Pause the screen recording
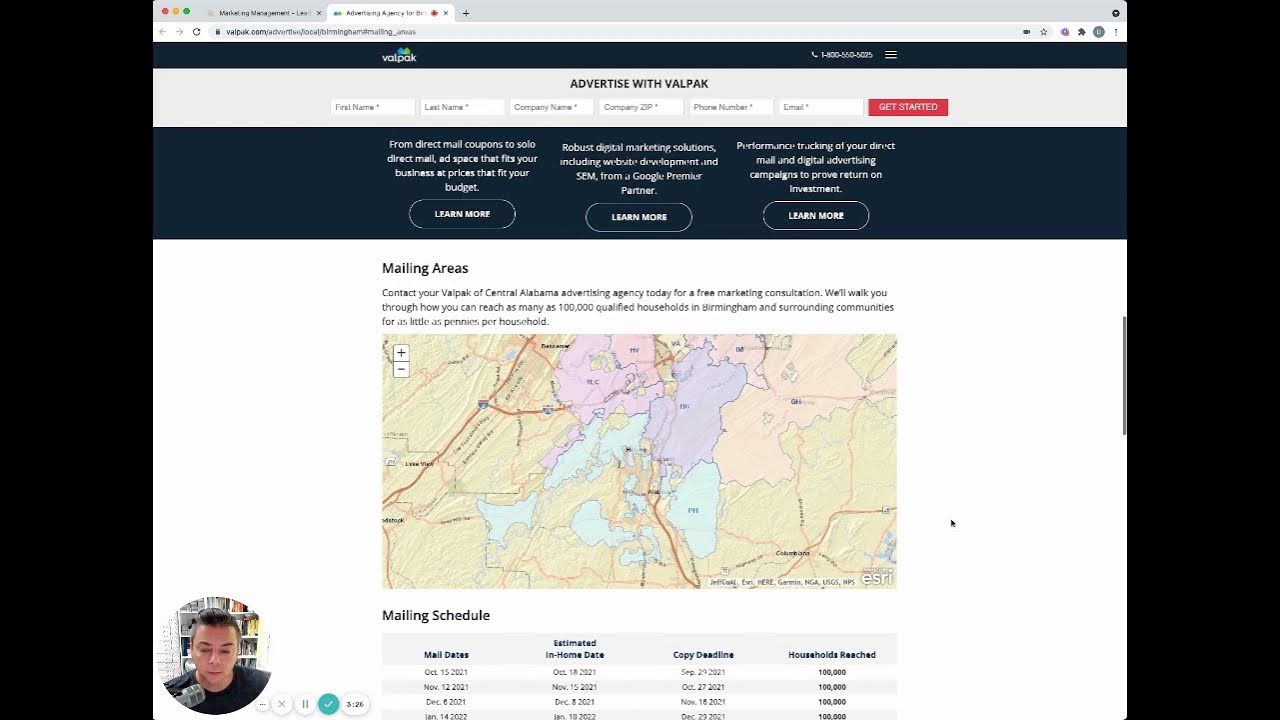 pyautogui.click(x=305, y=704)
